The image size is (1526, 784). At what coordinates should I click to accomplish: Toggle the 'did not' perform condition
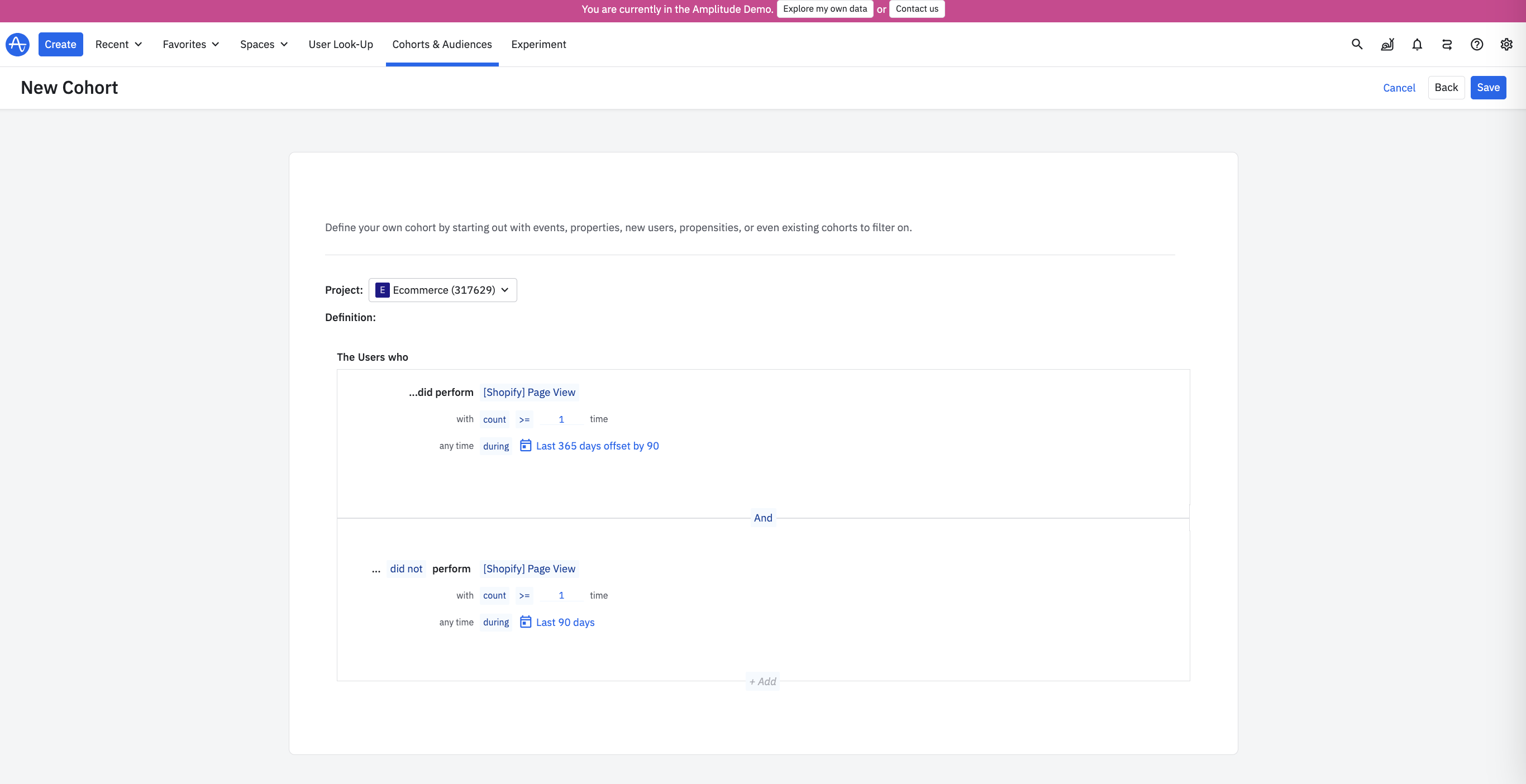coord(406,568)
